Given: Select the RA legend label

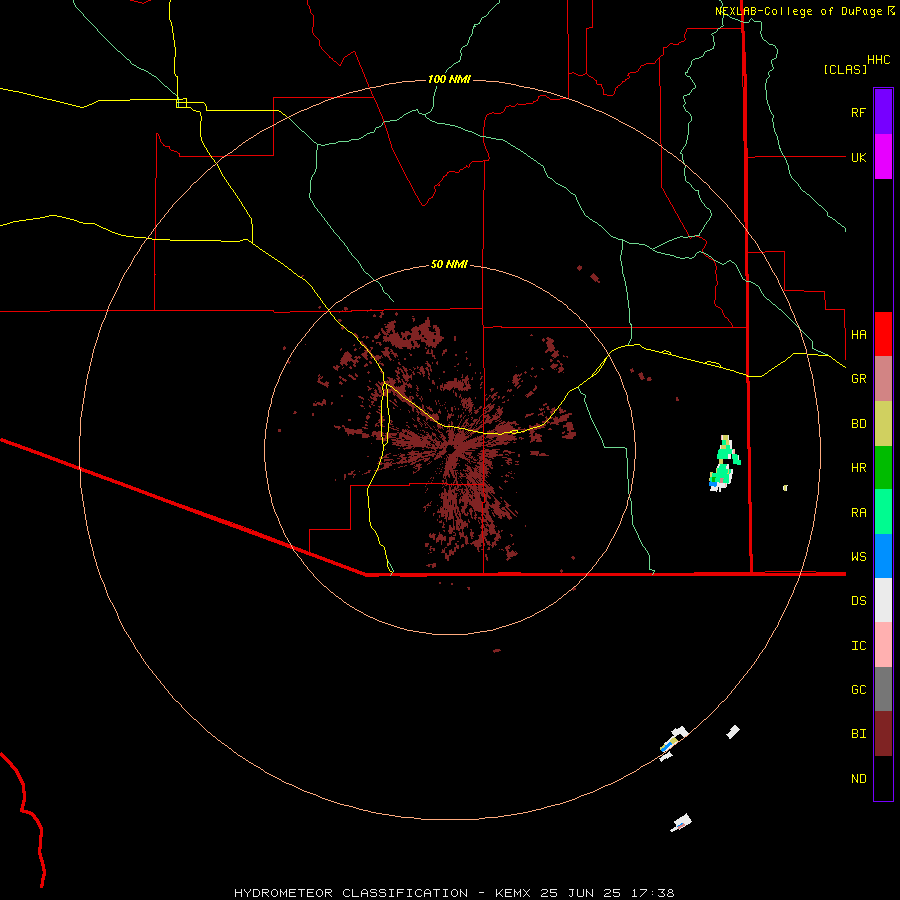Looking at the screenshot, I should (858, 513).
